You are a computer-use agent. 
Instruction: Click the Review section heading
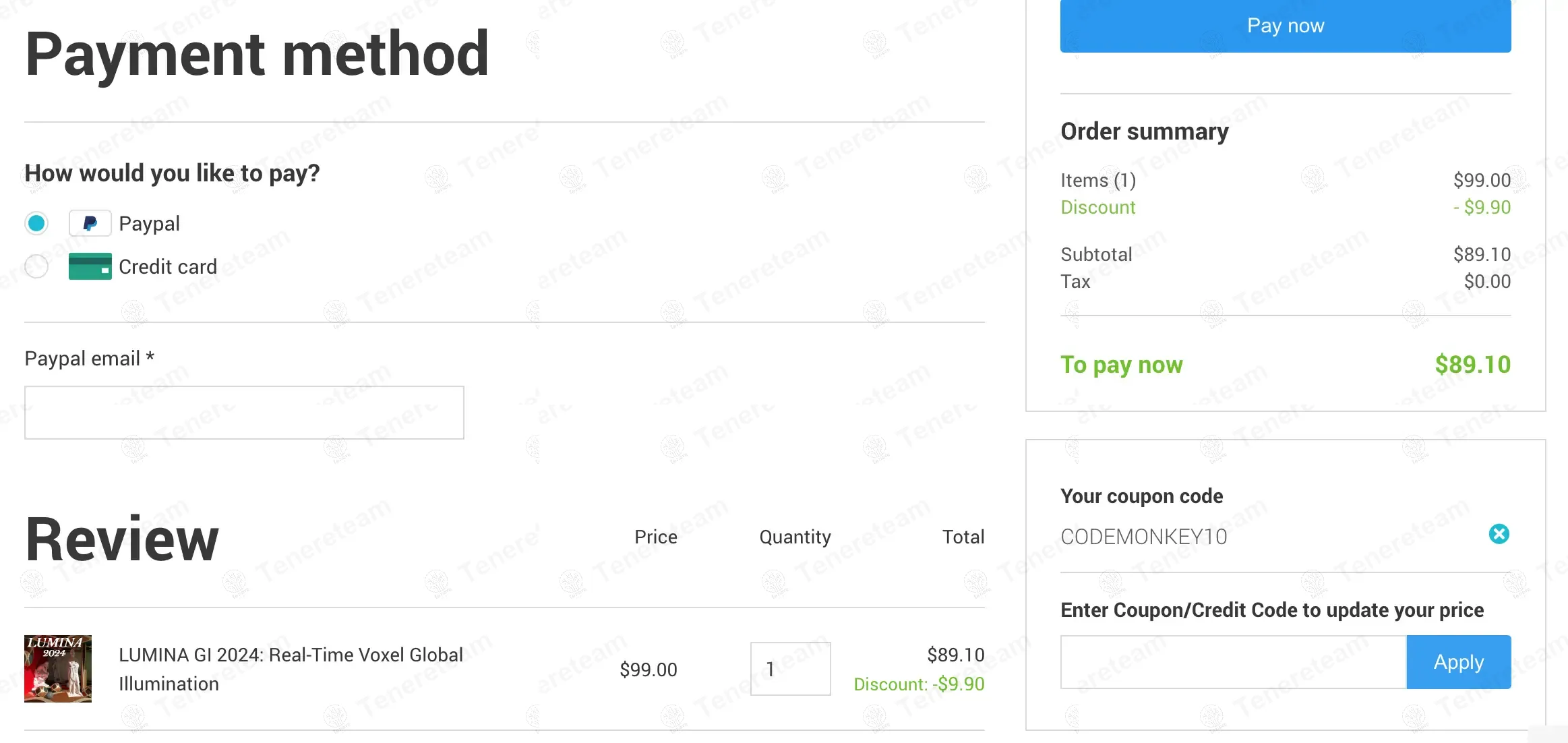122,539
